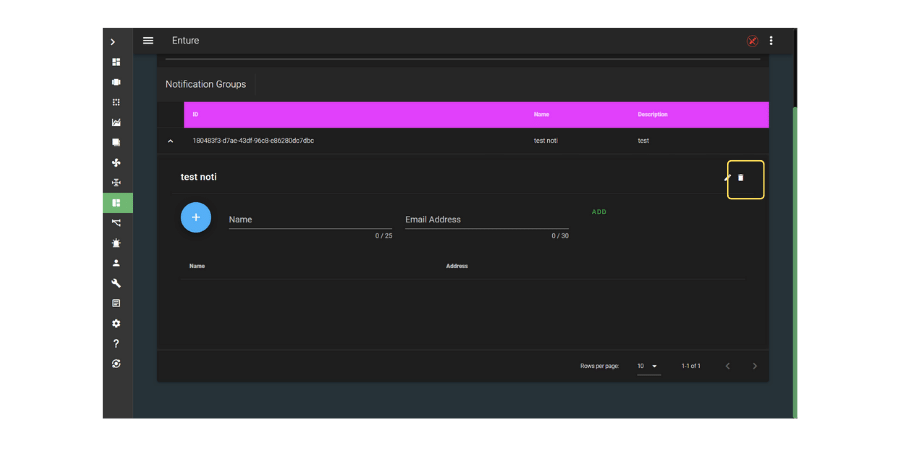The image size is (900, 450).
Task: Open the Rows per page dropdown
Action: tap(648, 366)
